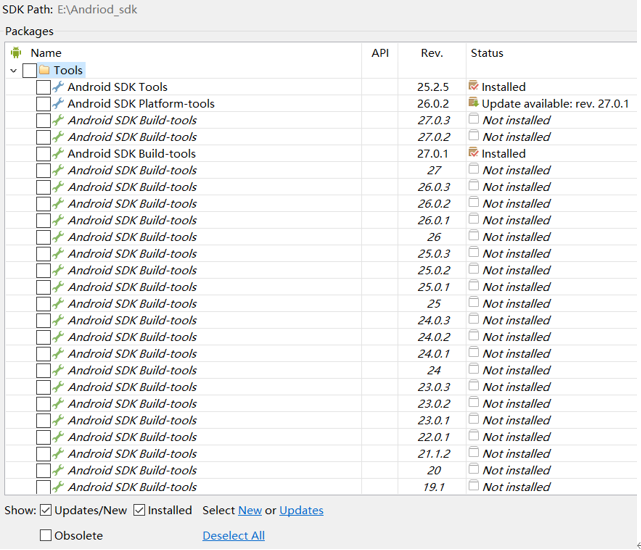Click update available icon for Platform-tools
This screenshot has width=641, height=550.
click(x=474, y=103)
